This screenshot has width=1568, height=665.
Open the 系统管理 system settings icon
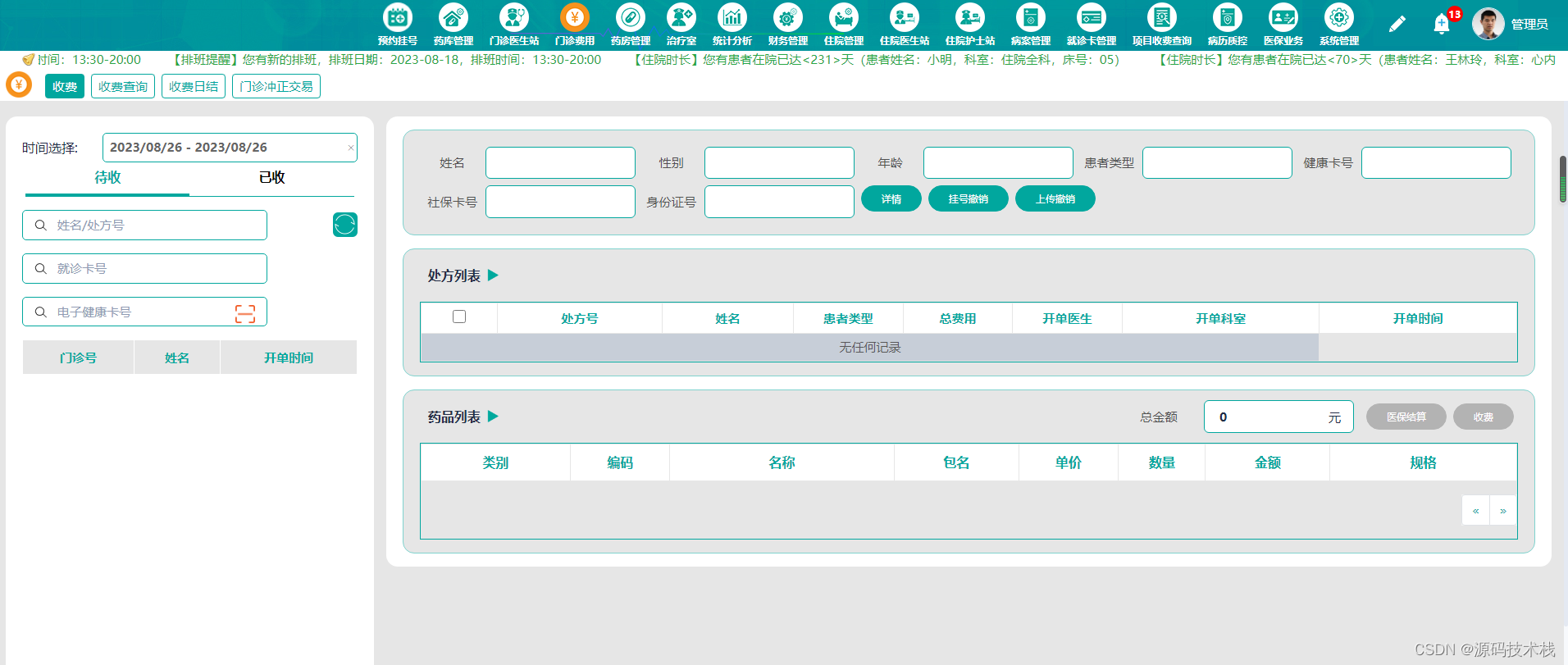(1339, 18)
